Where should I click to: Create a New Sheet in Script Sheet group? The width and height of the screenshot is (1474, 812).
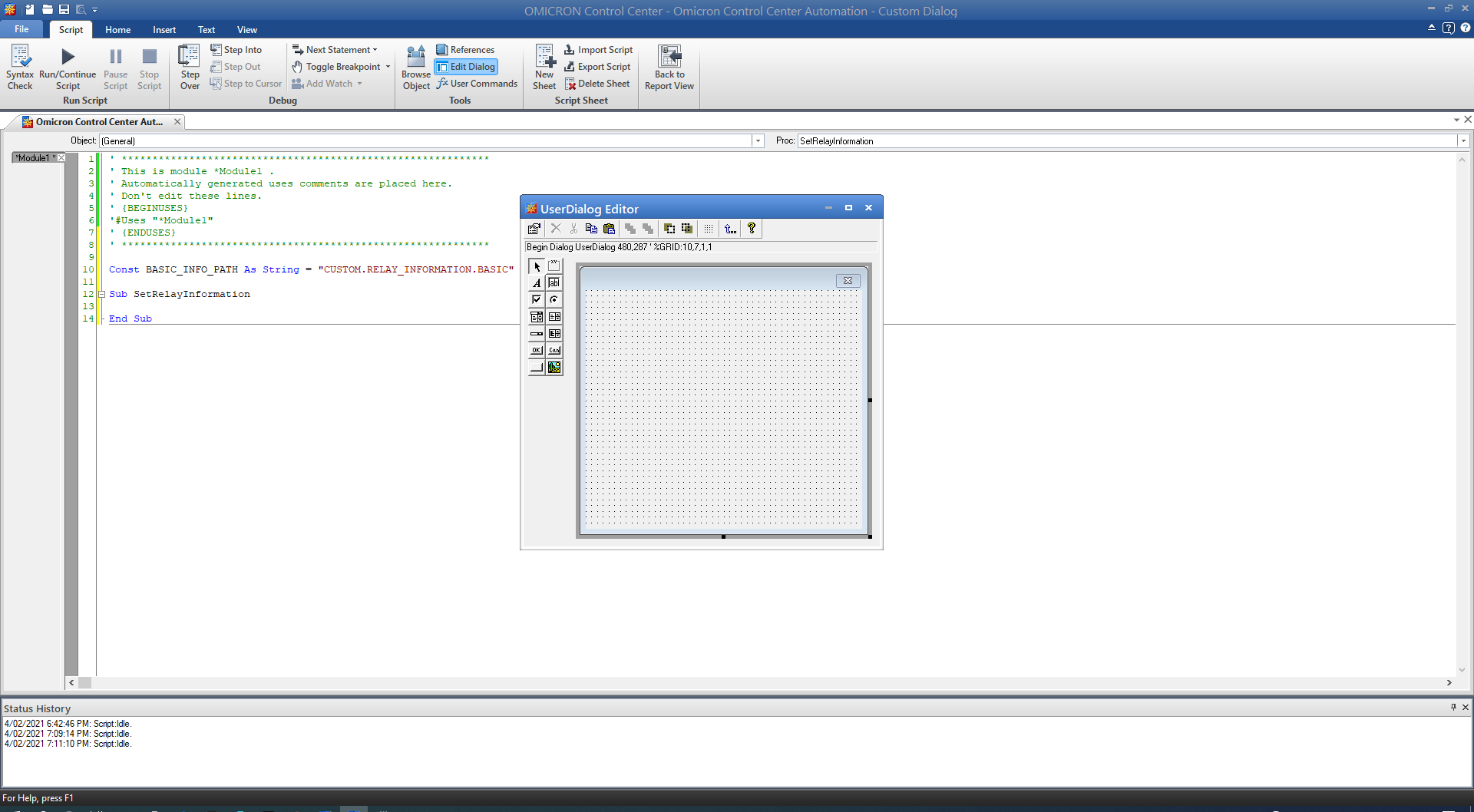(x=544, y=66)
